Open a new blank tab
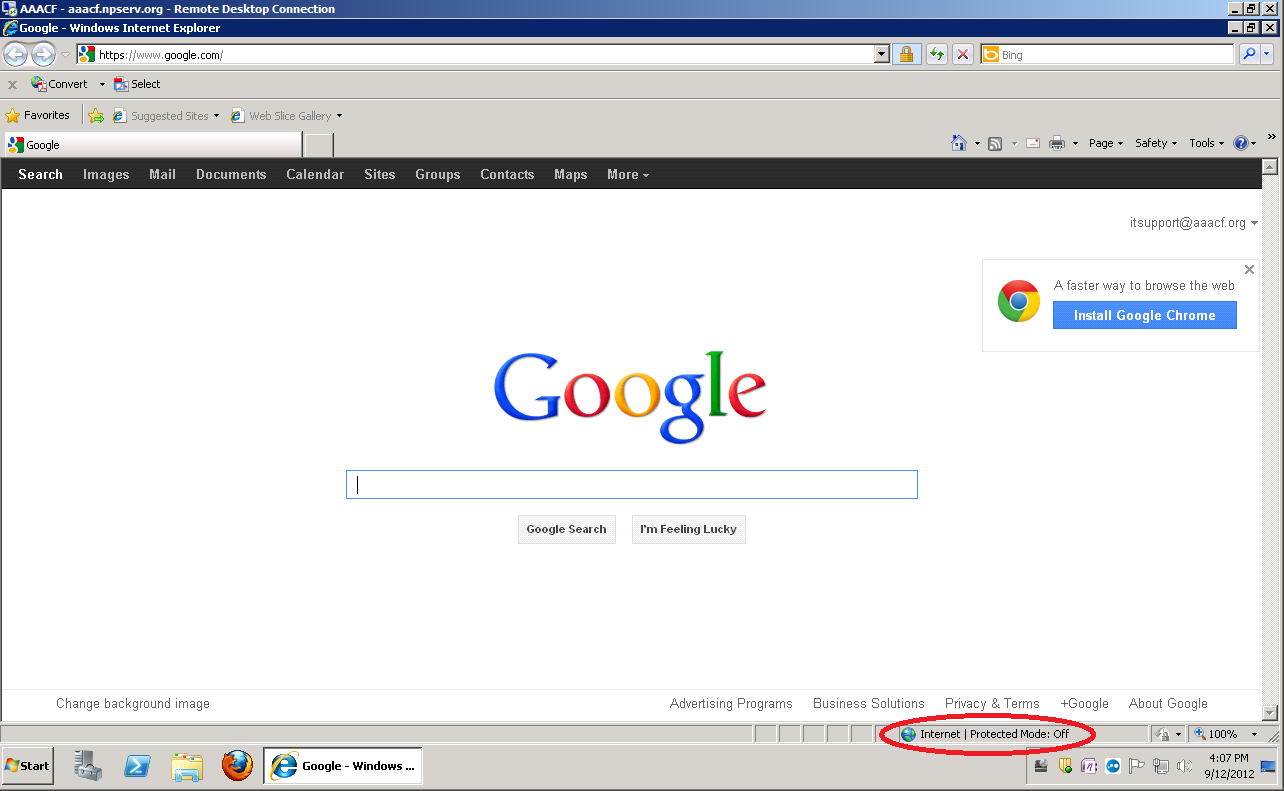The width and height of the screenshot is (1284, 791). 318,145
